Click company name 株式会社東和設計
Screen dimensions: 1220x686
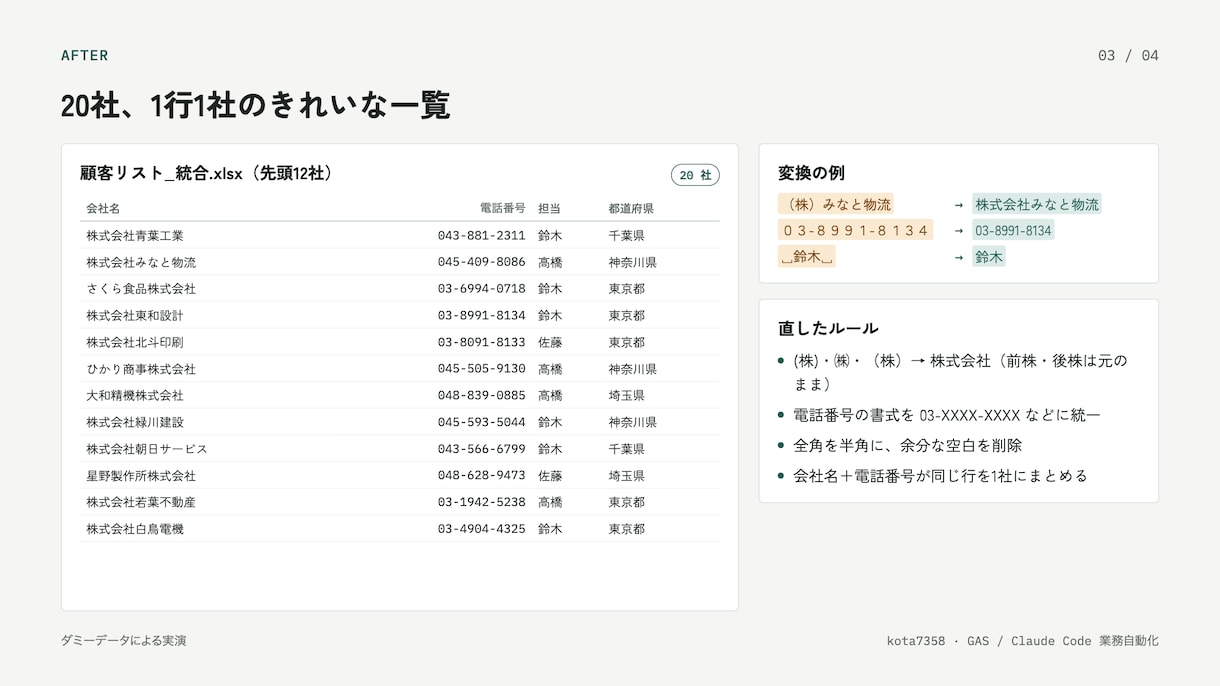click(x=135, y=316)
